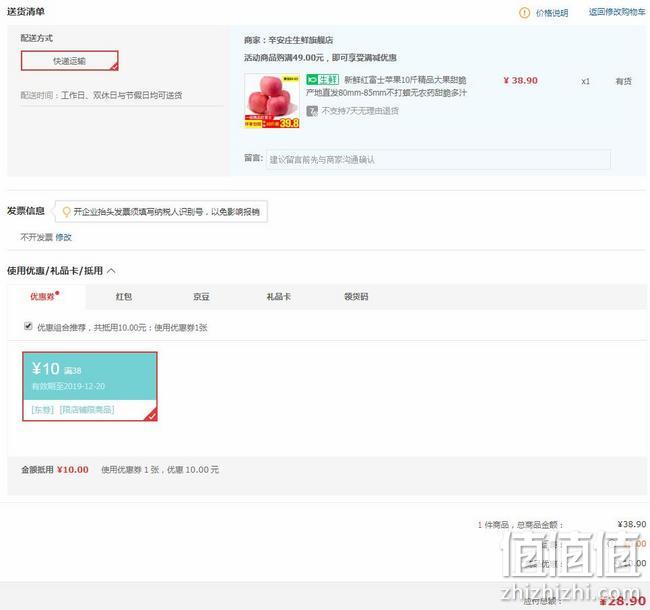Viewport: 650px width, 610px height.
Task: Switch to the 京豆 tab
Action: (201, 297)
